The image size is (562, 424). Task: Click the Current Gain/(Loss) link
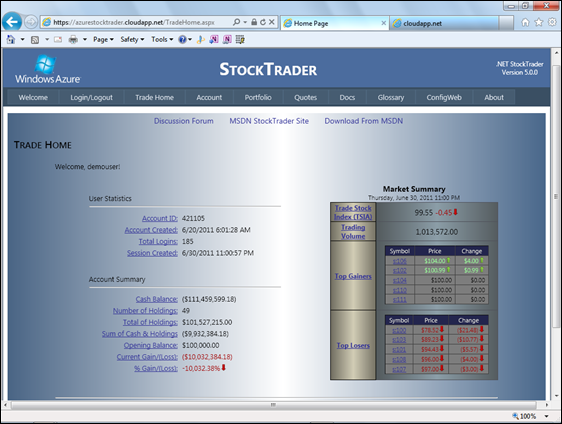click(x=147, y=357)
